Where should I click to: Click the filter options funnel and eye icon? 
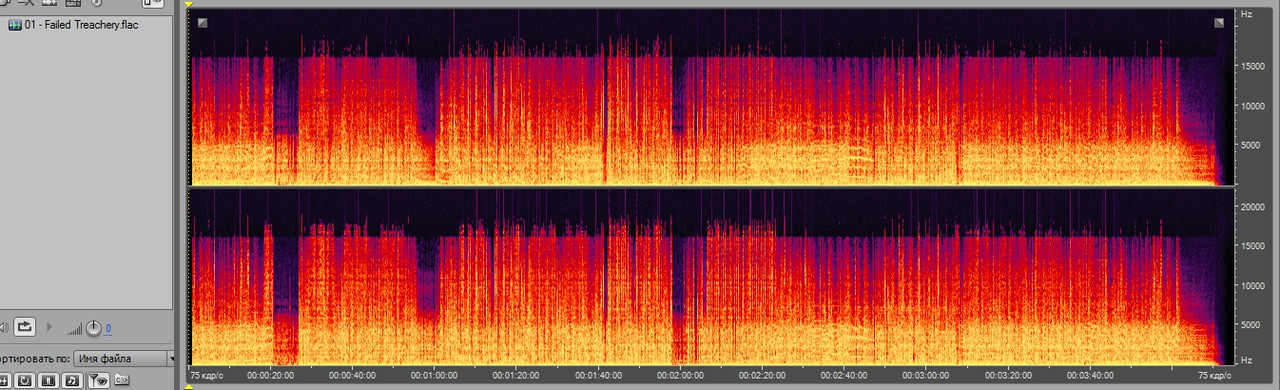click(99, 381)
